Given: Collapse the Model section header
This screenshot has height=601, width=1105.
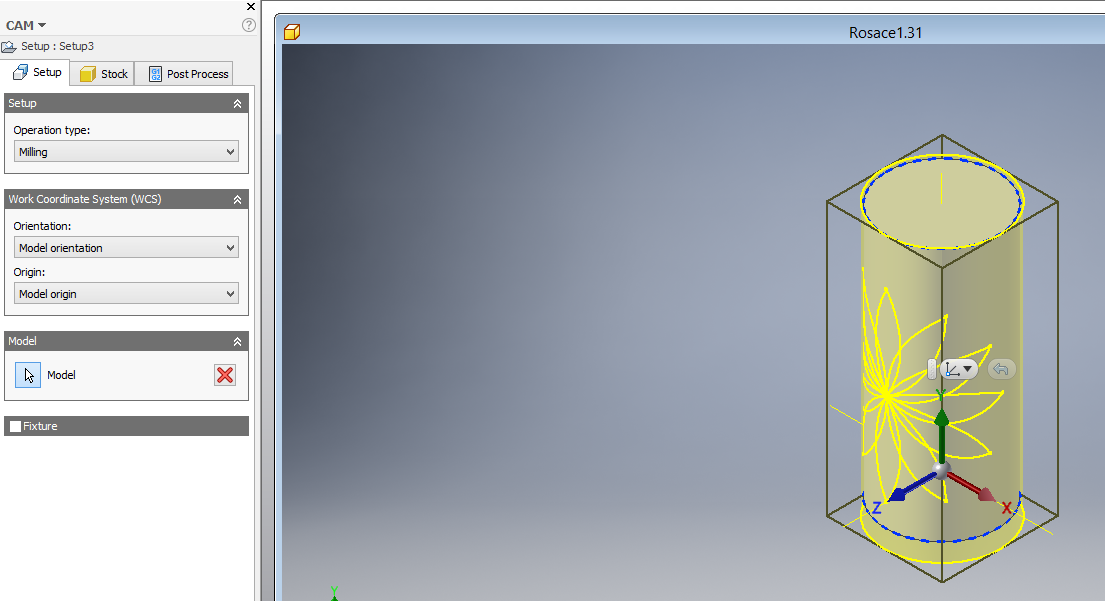Looking at the screenshot, I should pyautogui.click(x=237, y=341).
